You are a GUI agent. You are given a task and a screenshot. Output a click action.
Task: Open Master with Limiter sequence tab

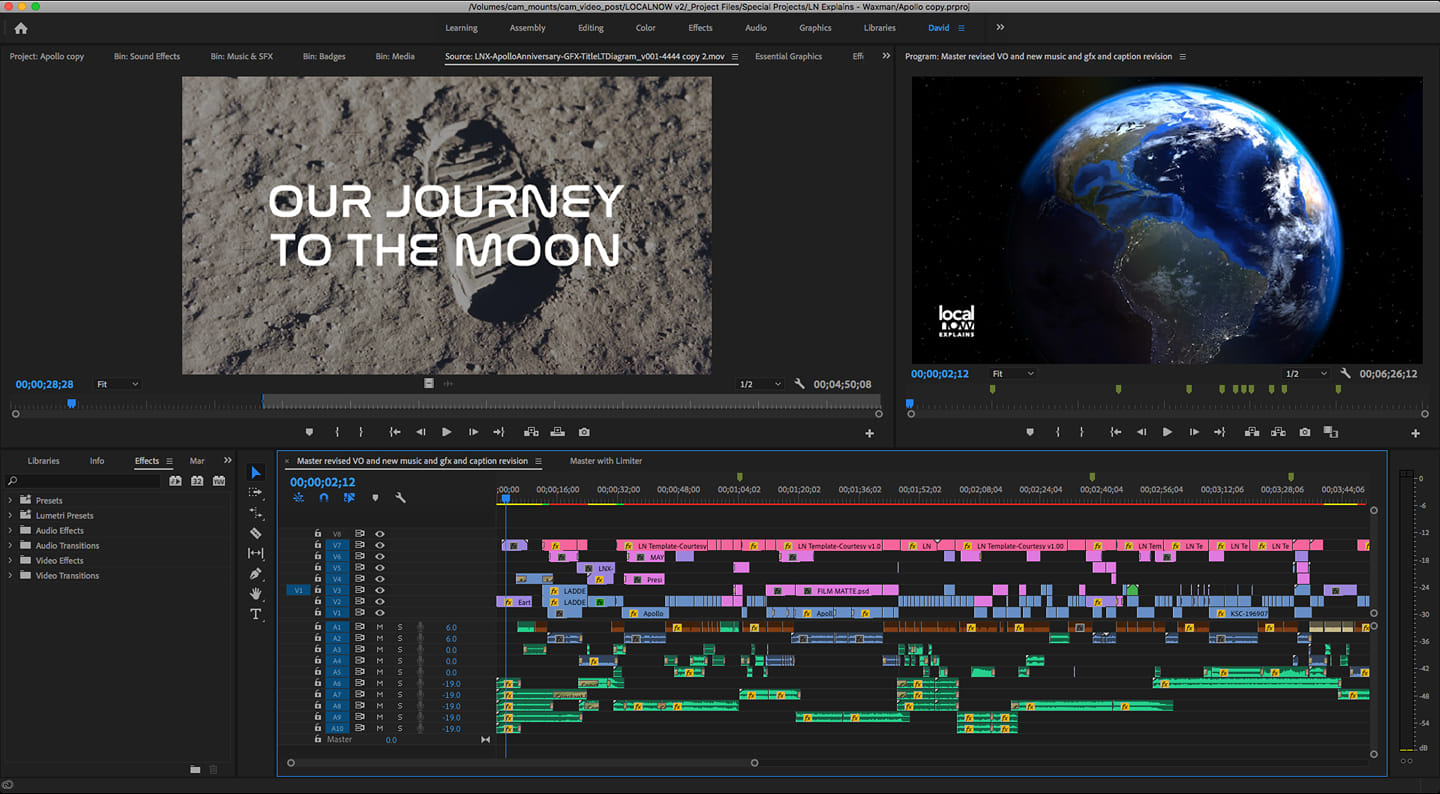point(606,461)
